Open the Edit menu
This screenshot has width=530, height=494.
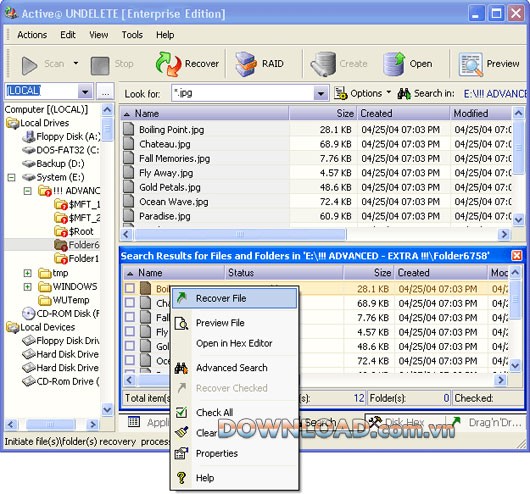tap(68, 35)
